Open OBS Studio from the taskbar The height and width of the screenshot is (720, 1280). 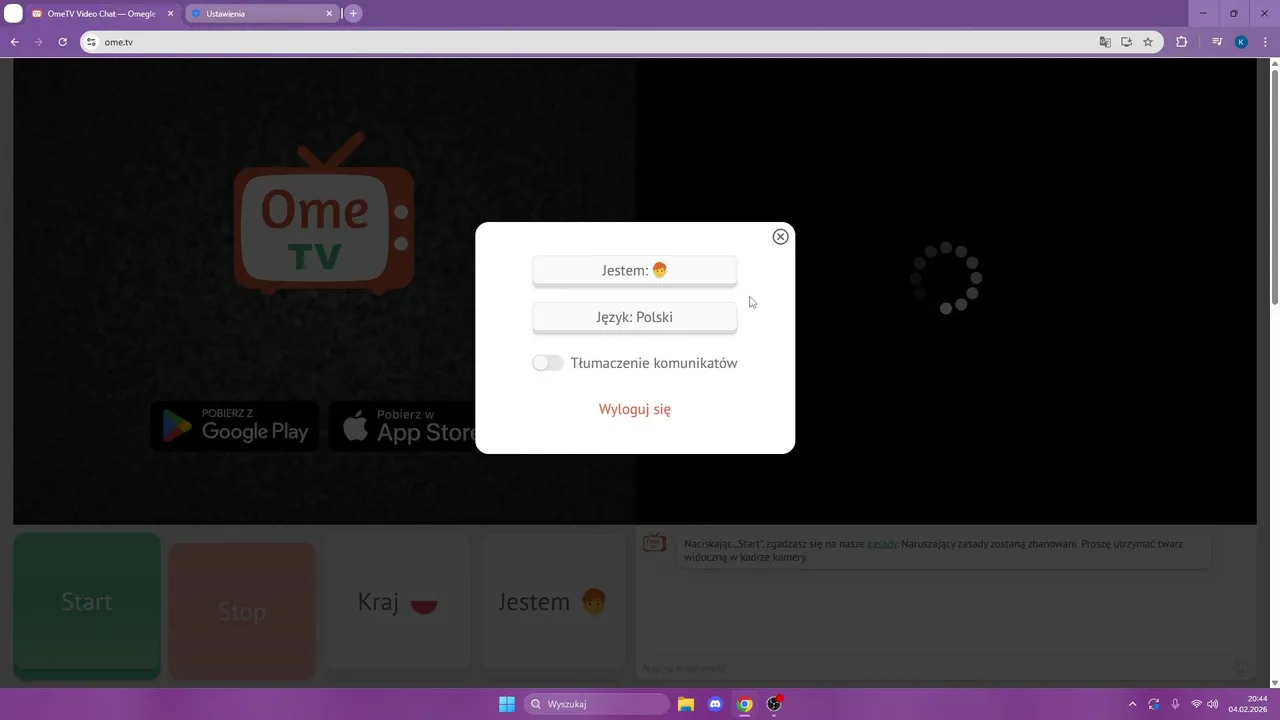pyautogui.click(x=774, y=704)
